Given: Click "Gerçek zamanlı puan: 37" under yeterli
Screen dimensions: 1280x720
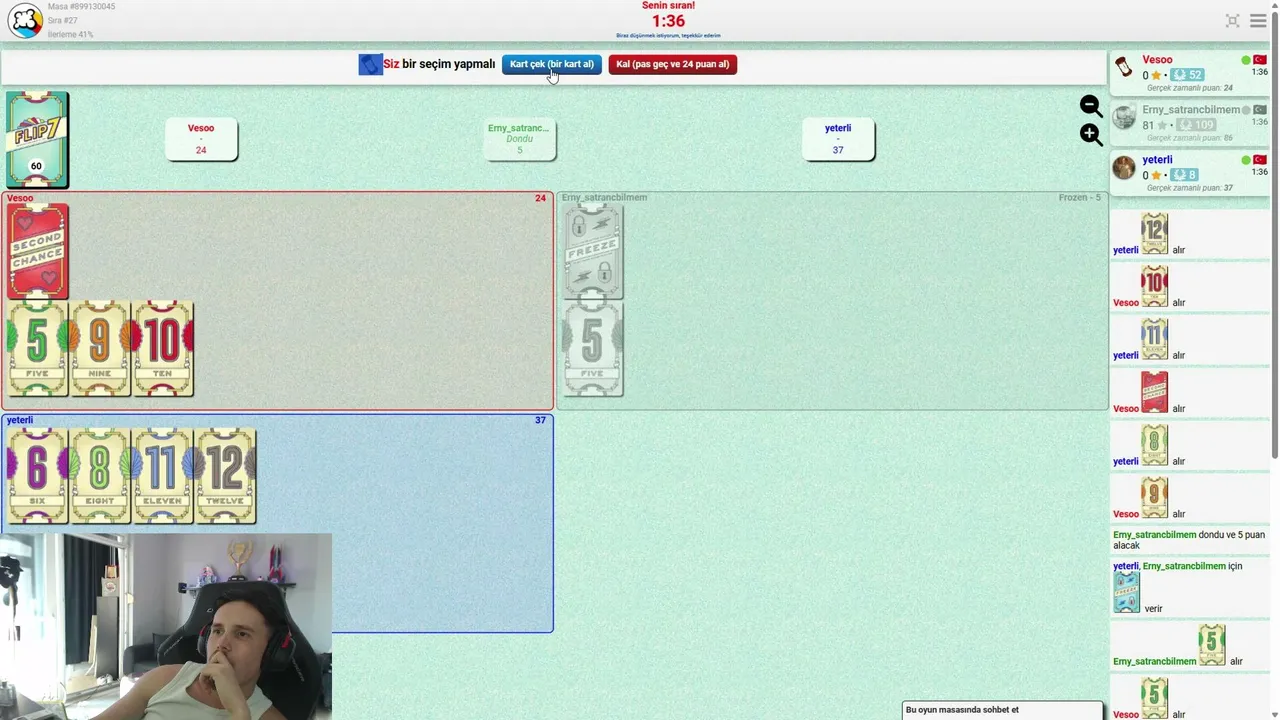Looking at the screenshot, I should click(1189, 188).
